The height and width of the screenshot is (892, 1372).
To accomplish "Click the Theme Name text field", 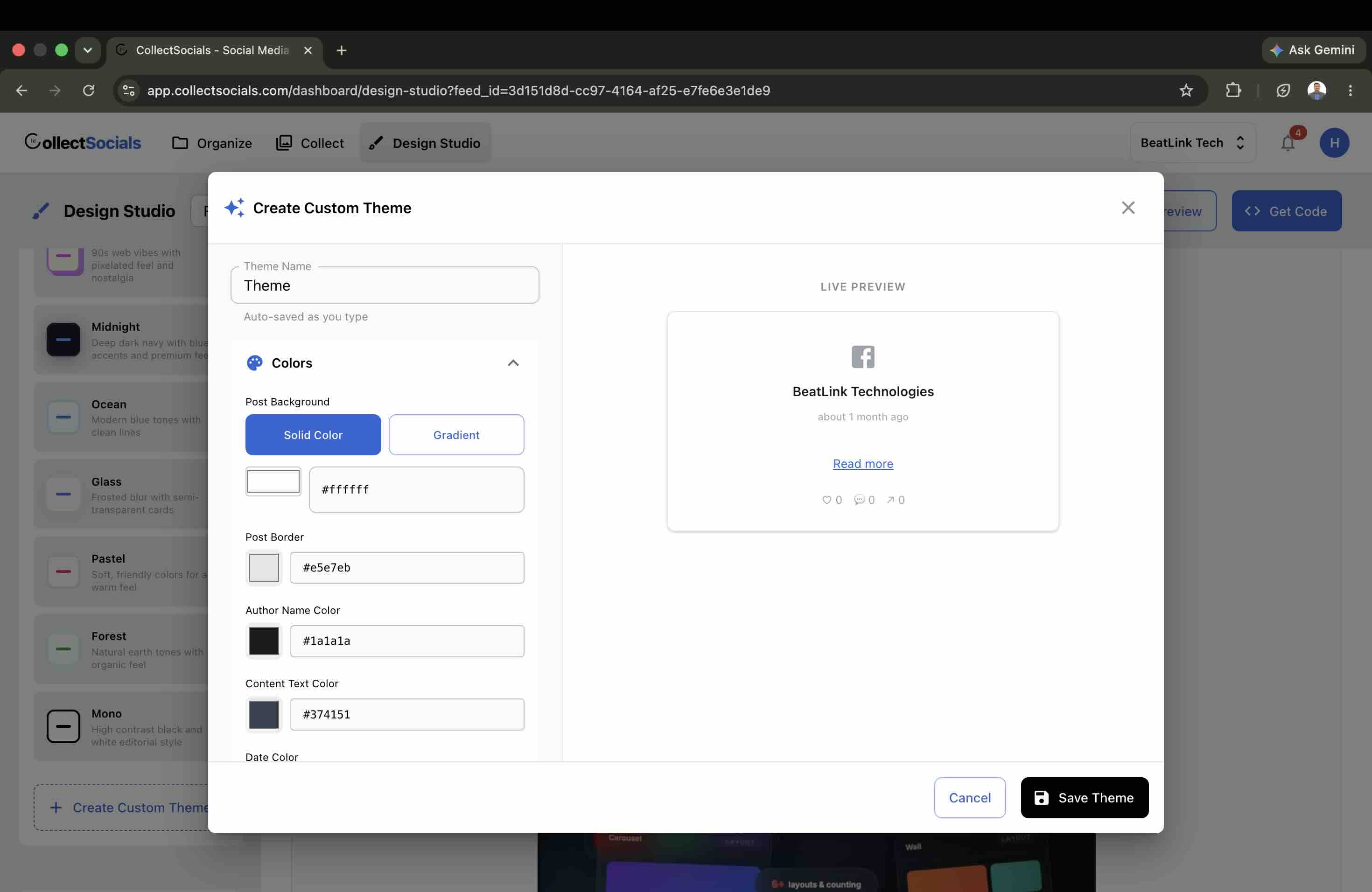I will pyautogui.click(x=385, y=286).
